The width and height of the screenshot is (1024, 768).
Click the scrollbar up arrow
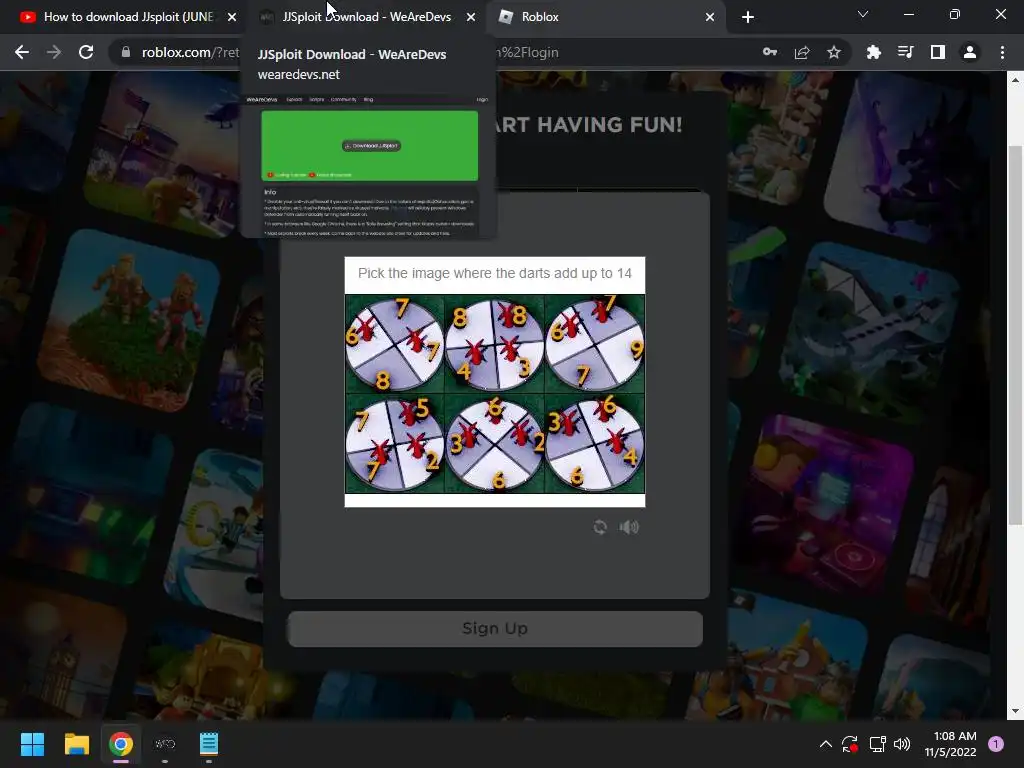coord(1015,80)
